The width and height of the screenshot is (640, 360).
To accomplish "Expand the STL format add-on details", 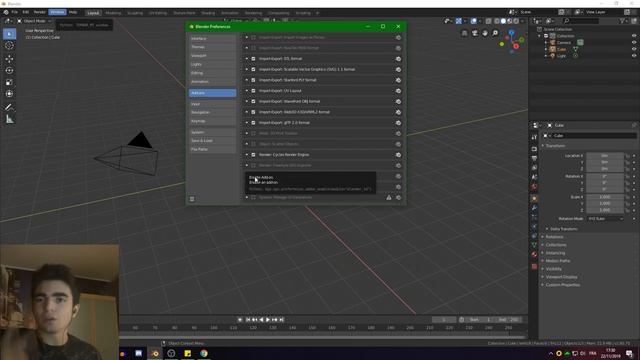I will [x=247, y=59].
